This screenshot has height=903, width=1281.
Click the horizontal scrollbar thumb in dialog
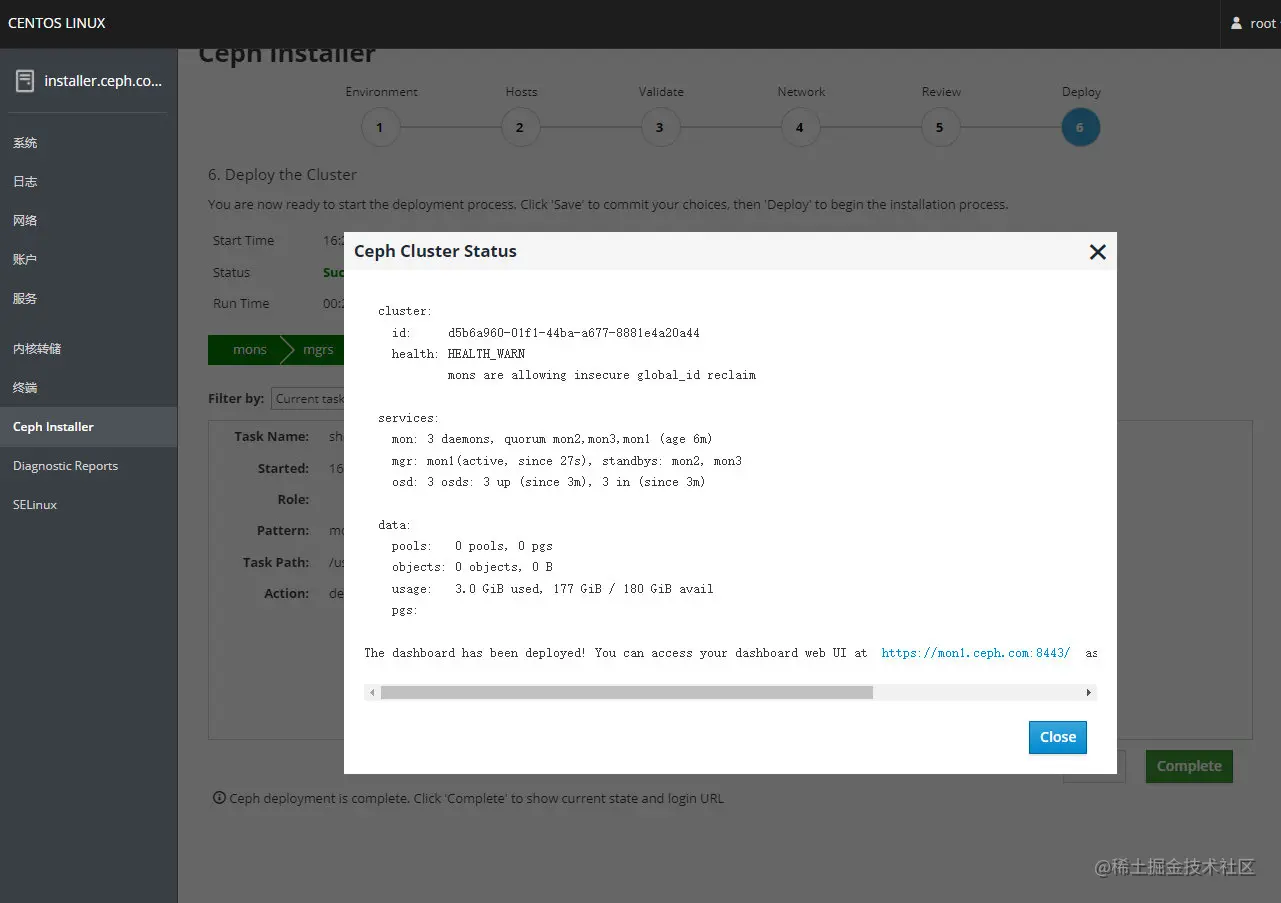coord(626,692)
